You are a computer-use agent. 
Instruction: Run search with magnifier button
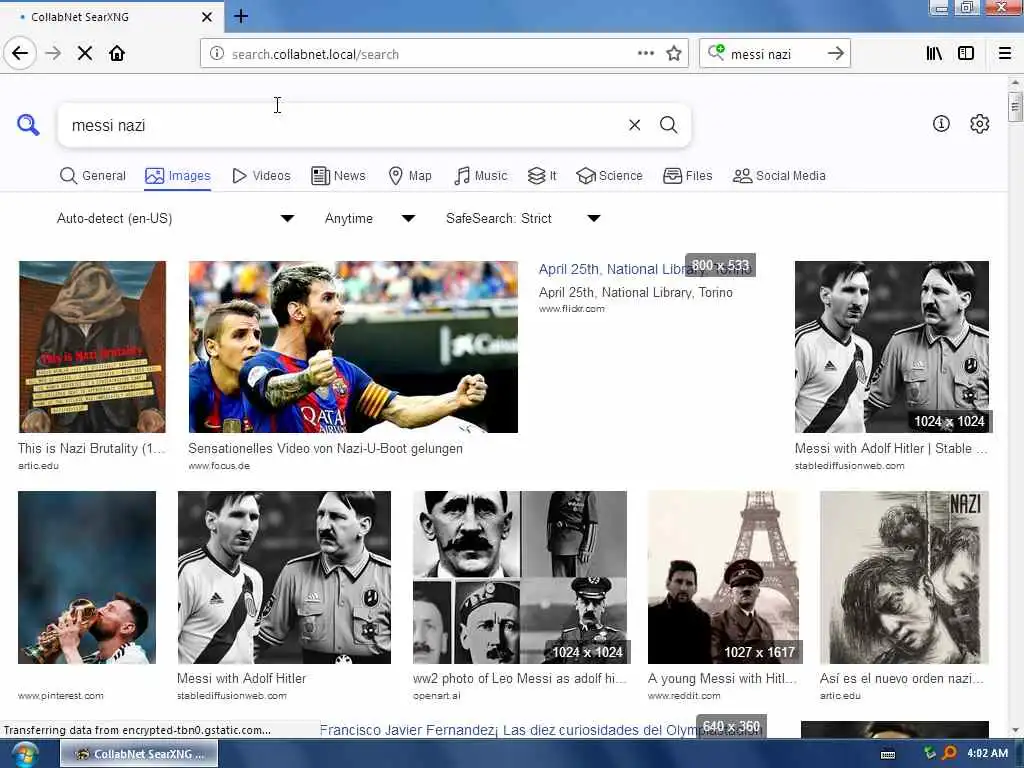coord(668,124)
